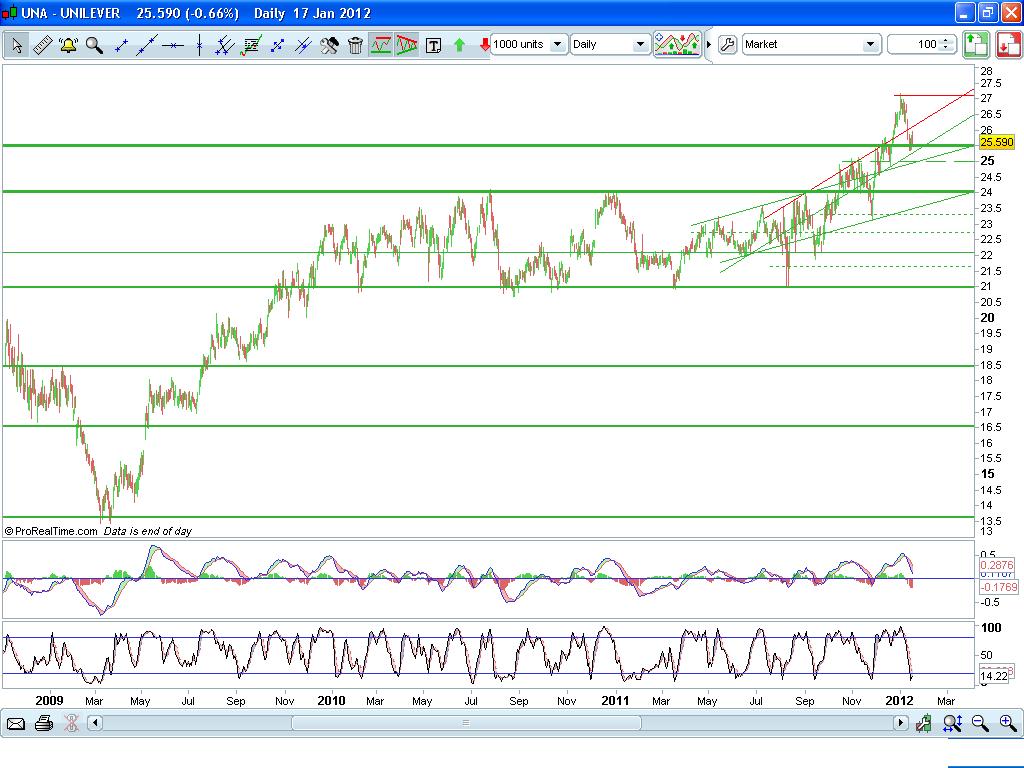Click the UNA - UNILEVER title text
The width and height of the screenshot is (1024, 768).
pos(71,13)
